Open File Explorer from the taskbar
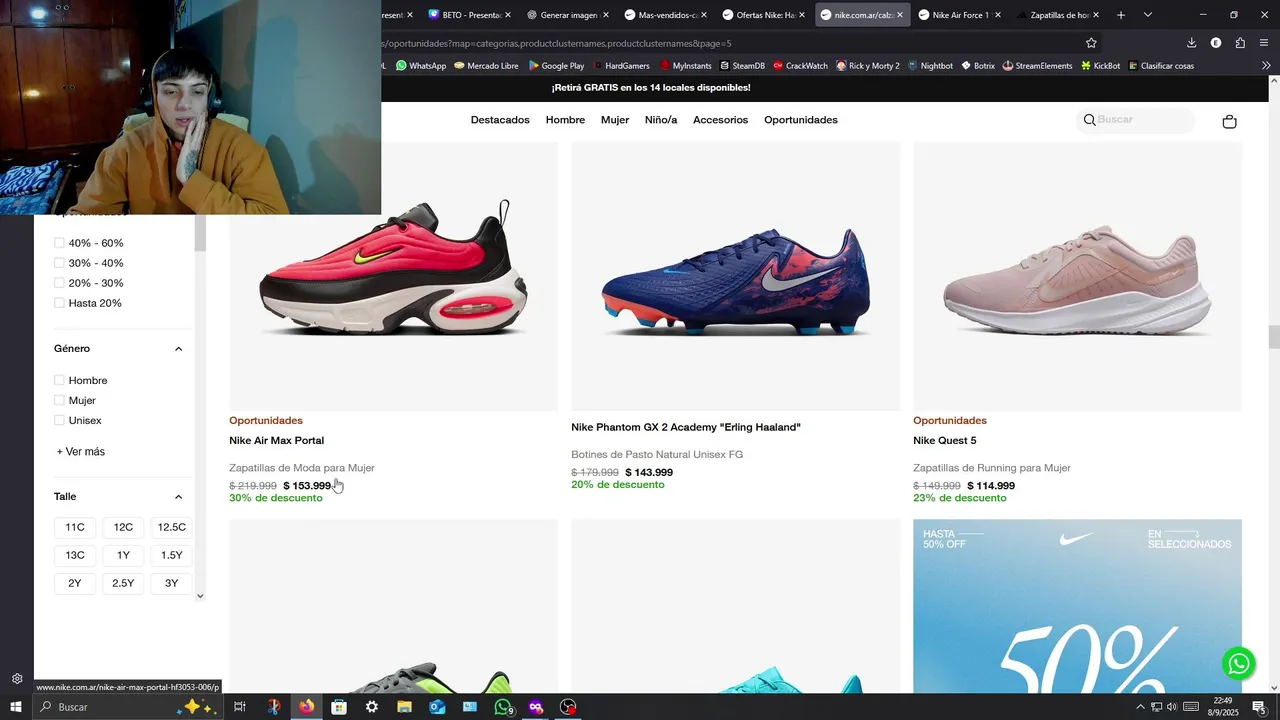 [x=404, y=707]
